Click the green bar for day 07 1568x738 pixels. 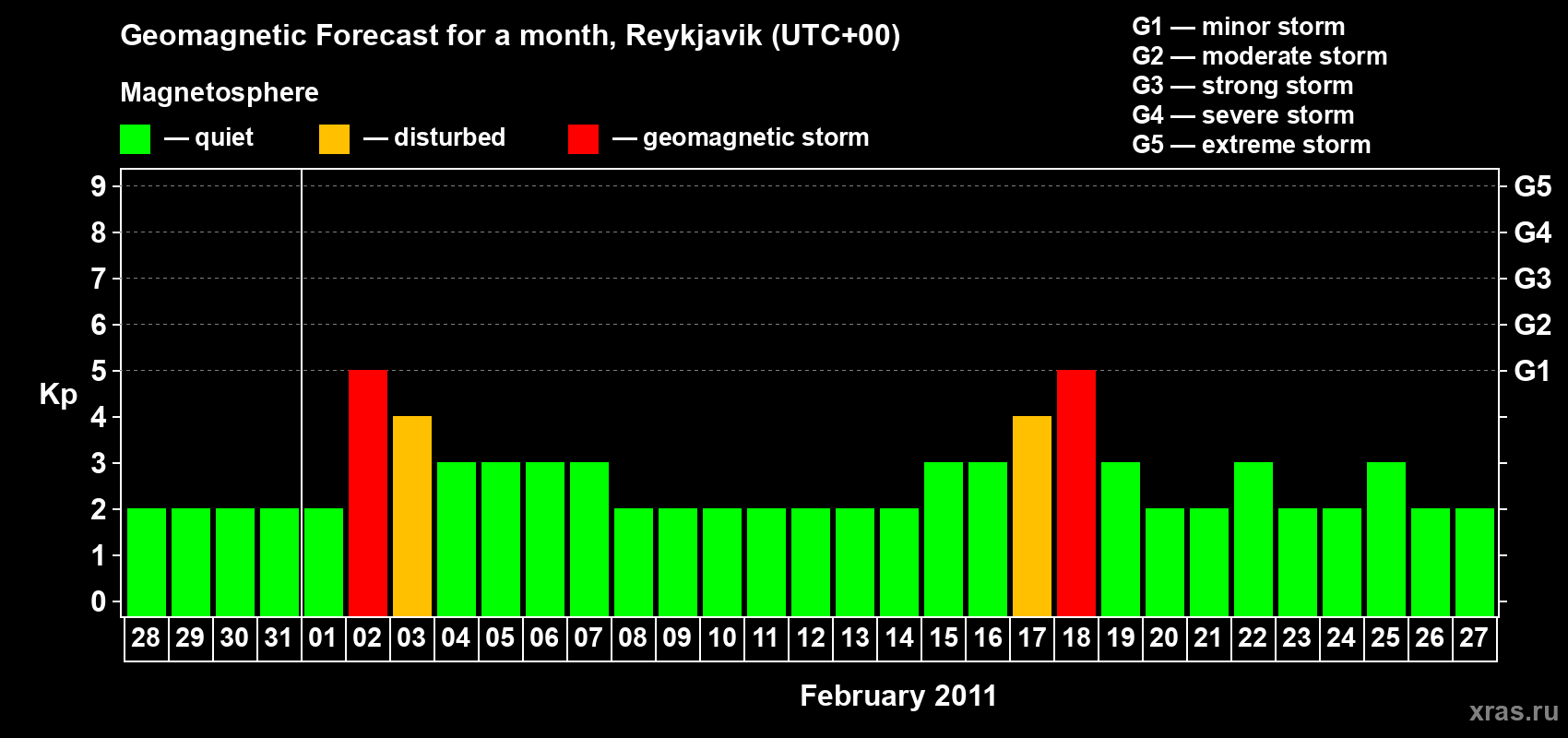pos(589,539)
